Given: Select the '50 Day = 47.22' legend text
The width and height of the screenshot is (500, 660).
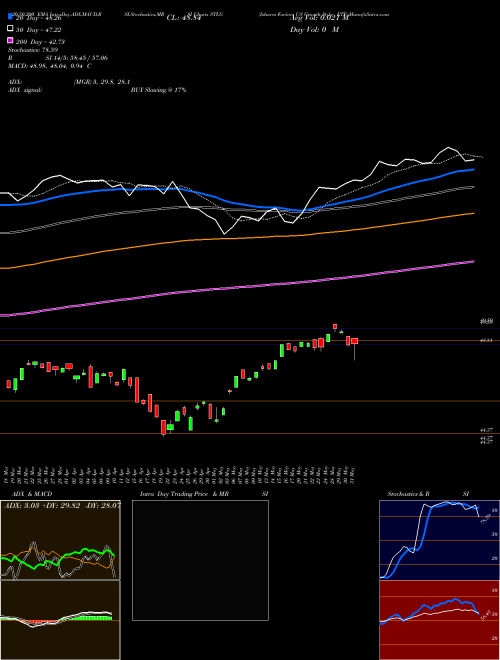Looking at the screenshot, I should tap(38, 29).
